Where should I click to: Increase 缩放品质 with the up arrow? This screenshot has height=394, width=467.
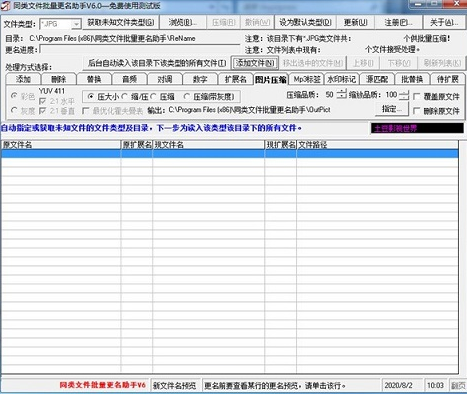[404, 92]
